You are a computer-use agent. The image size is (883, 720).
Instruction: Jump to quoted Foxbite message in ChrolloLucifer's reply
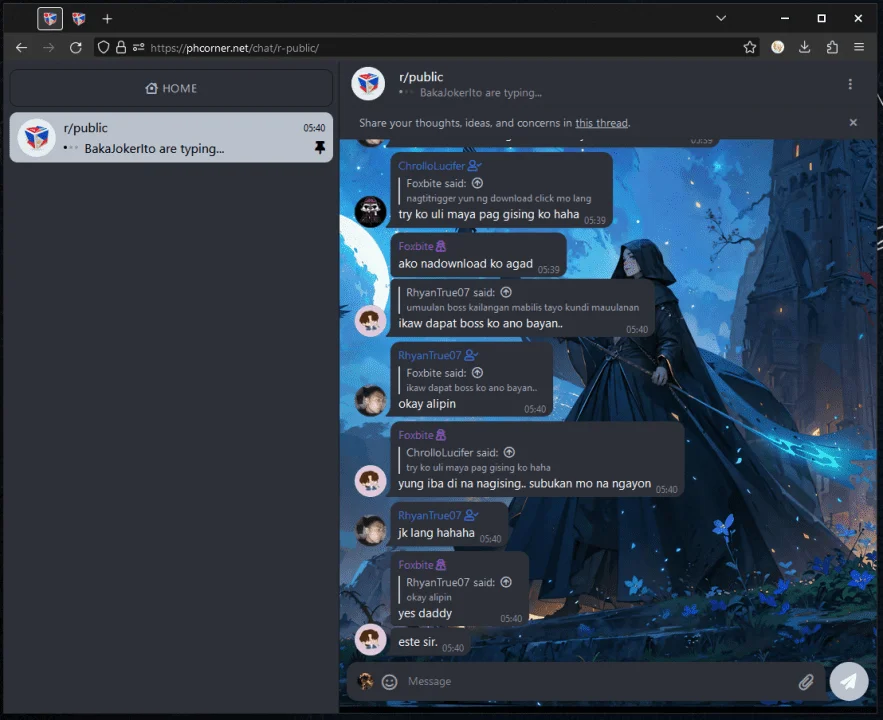(x=478, y=183)
